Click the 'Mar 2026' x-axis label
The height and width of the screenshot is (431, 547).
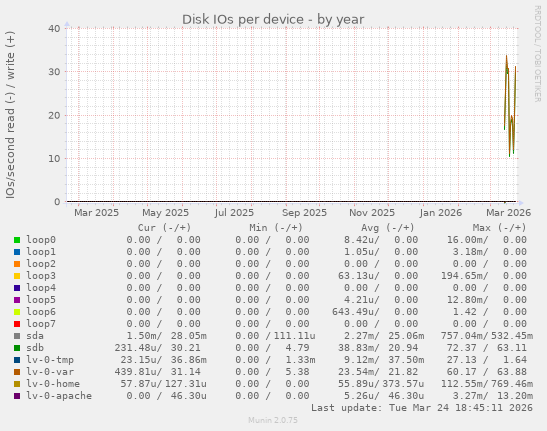[x=509, y=213]
